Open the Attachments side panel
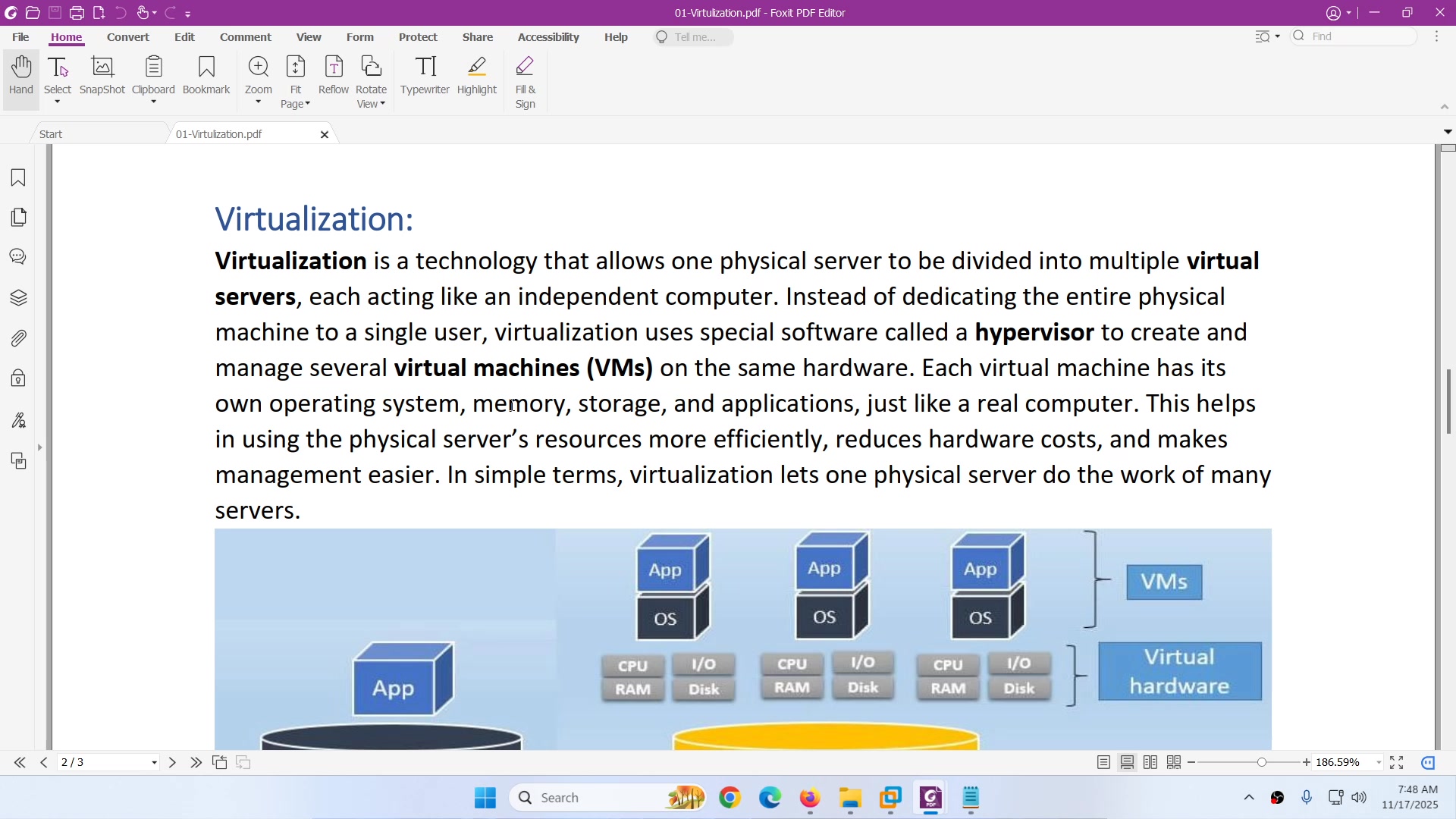The image size is (1456, 819). click(18, 338)
